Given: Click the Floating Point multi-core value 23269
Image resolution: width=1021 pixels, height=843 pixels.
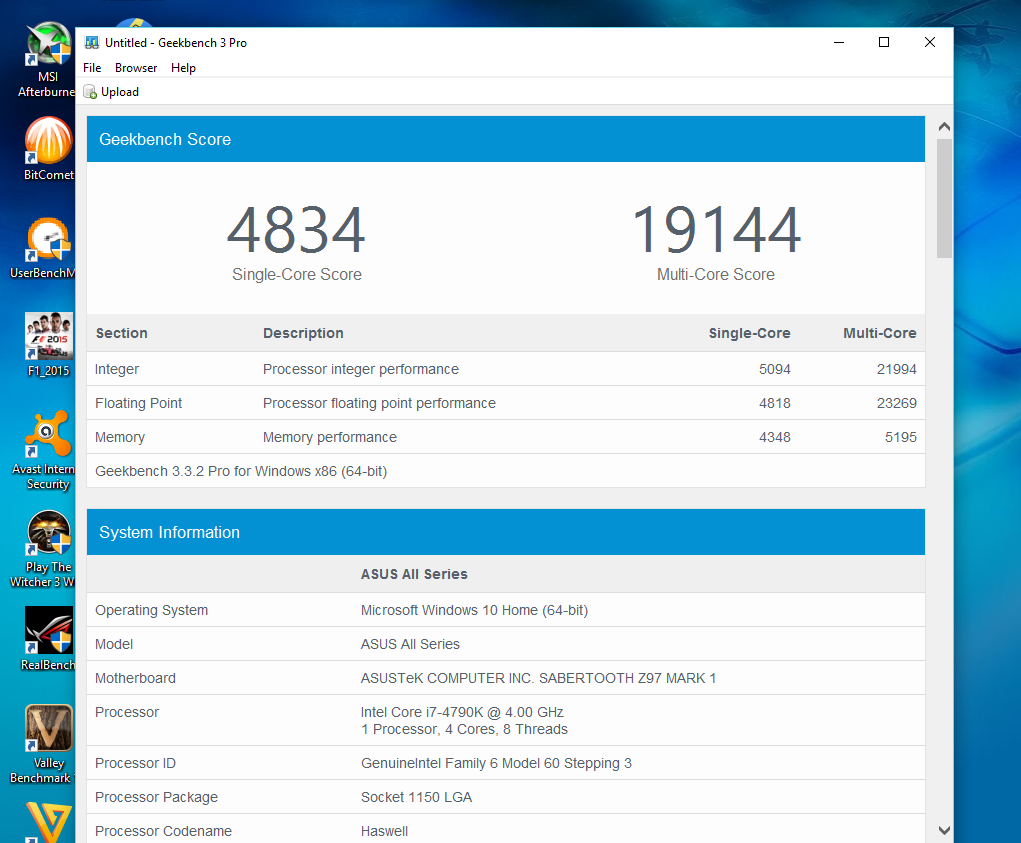Looking at the screenshot, I should [897, 403].
